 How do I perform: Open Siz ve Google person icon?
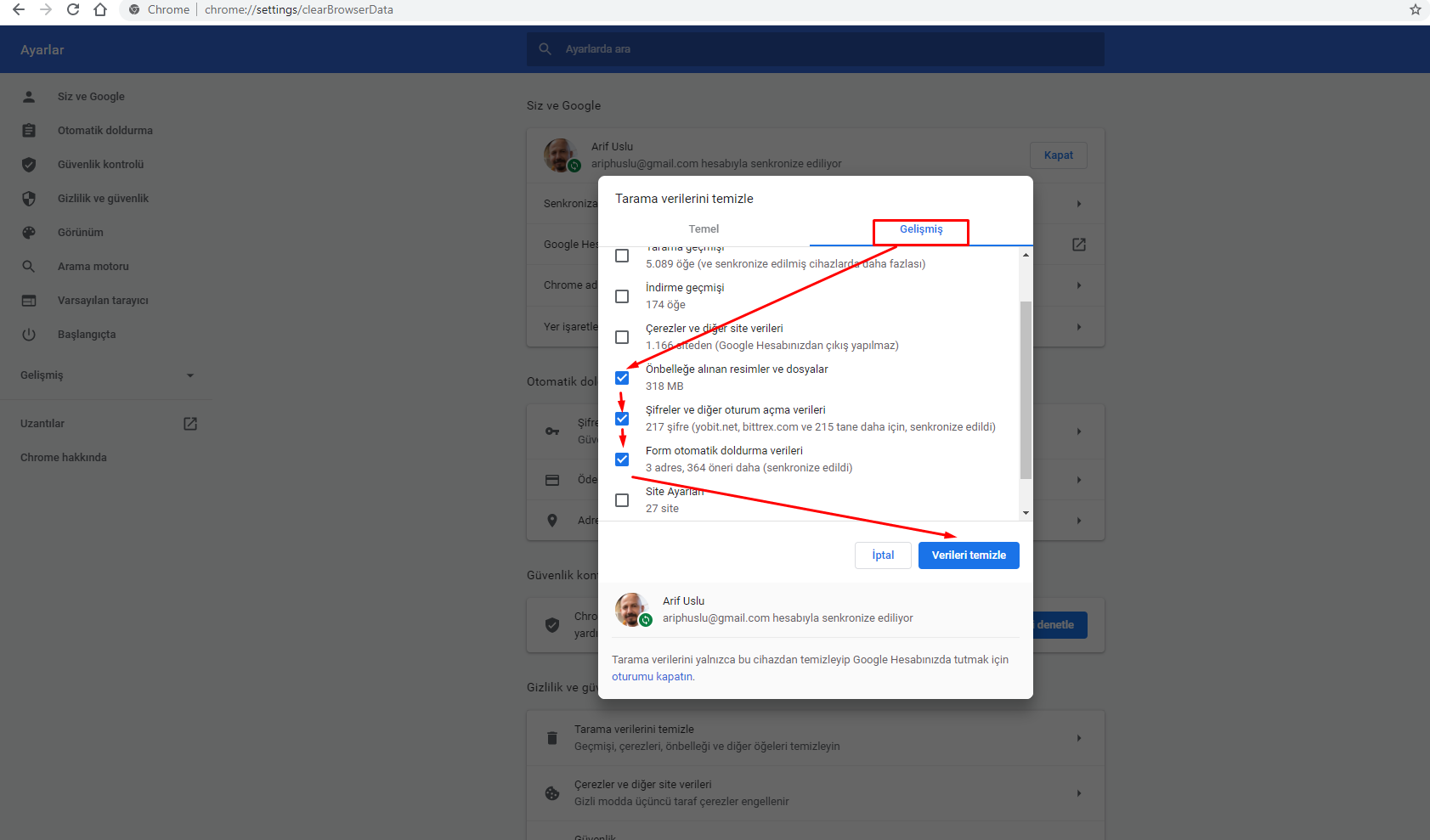click(x=29, y=97)
